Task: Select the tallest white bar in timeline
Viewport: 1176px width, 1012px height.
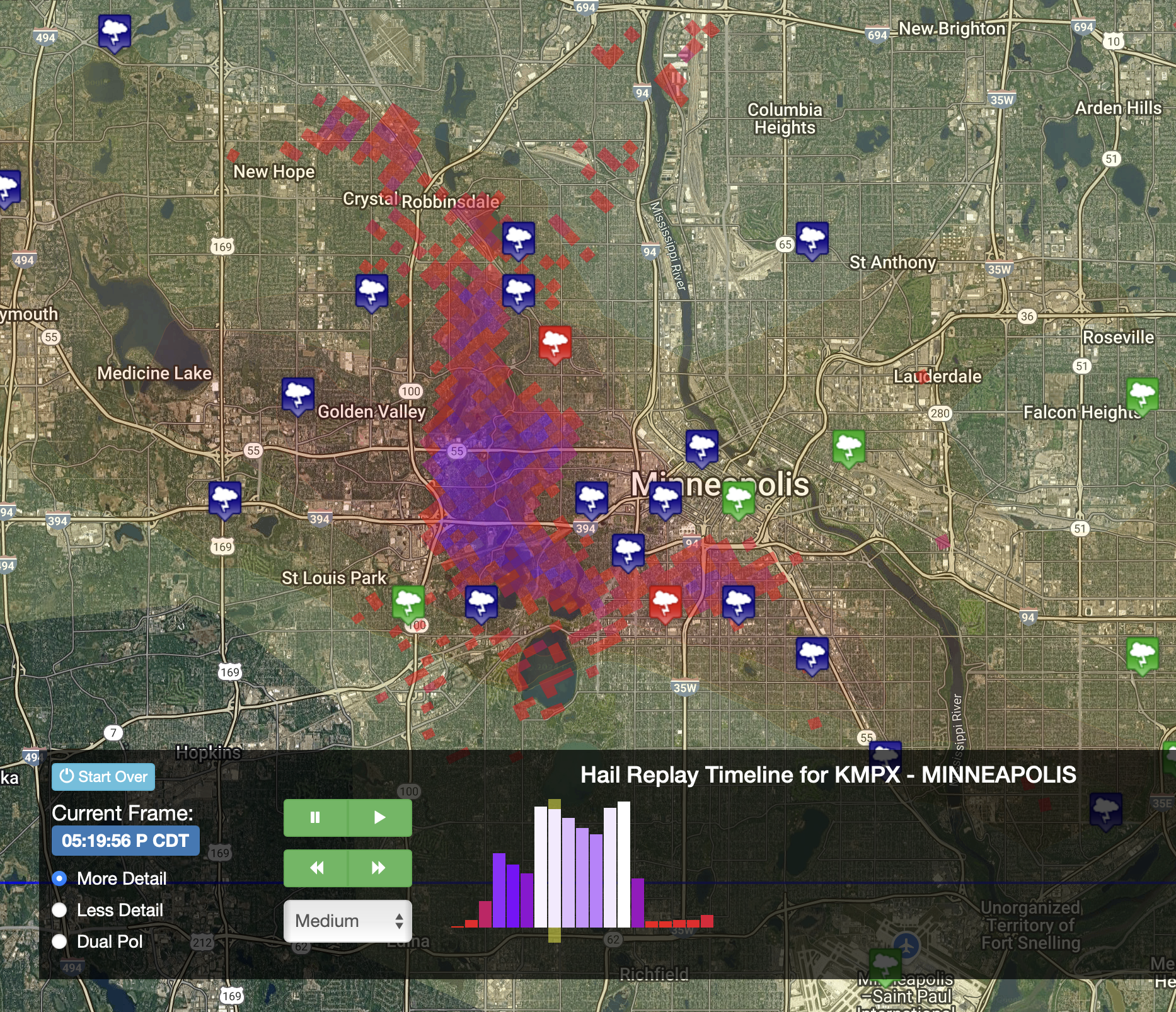Action: coord(624,865)
